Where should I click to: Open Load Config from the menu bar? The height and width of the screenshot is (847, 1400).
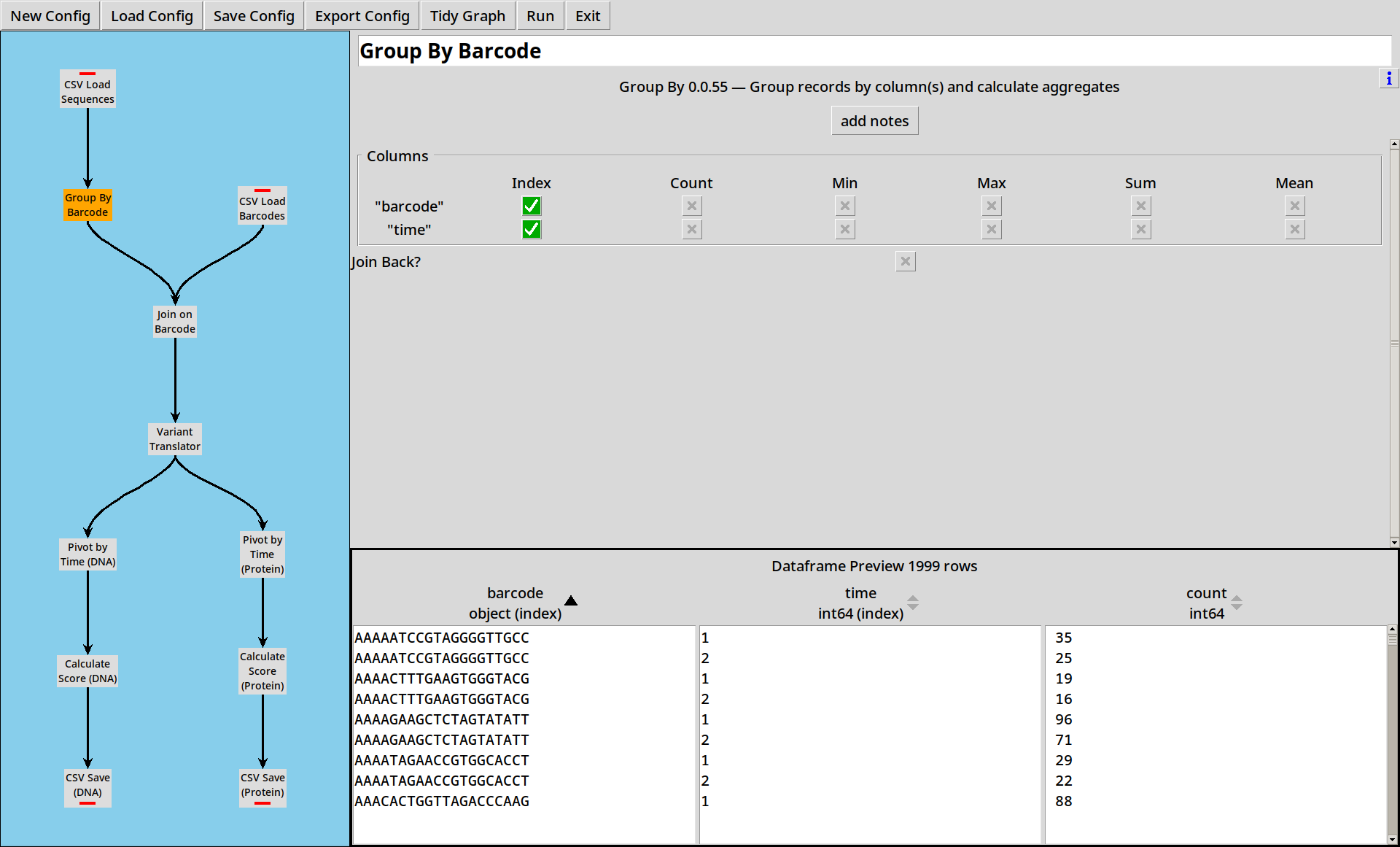[152, 16]
